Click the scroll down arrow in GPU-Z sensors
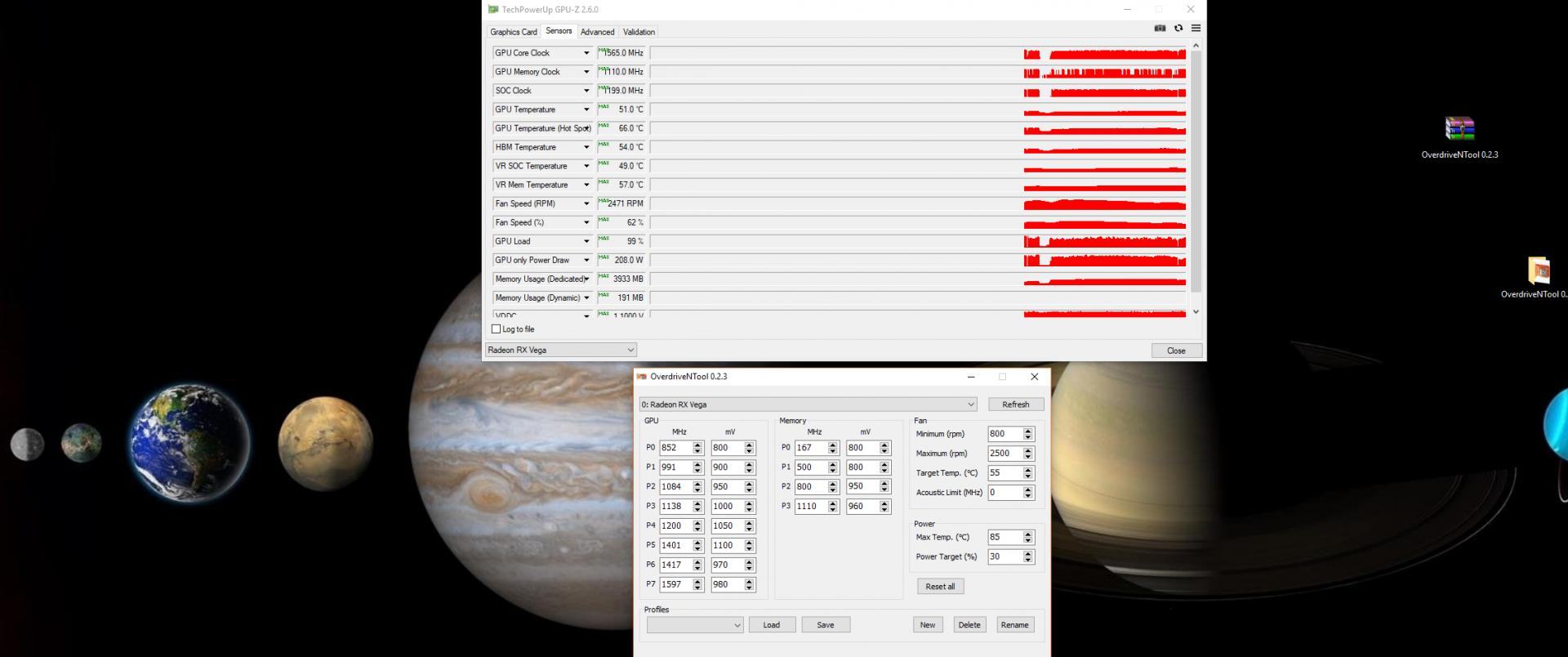Image resolution: width=1568 pixels, height=657 pixels. coord(1196,311)
